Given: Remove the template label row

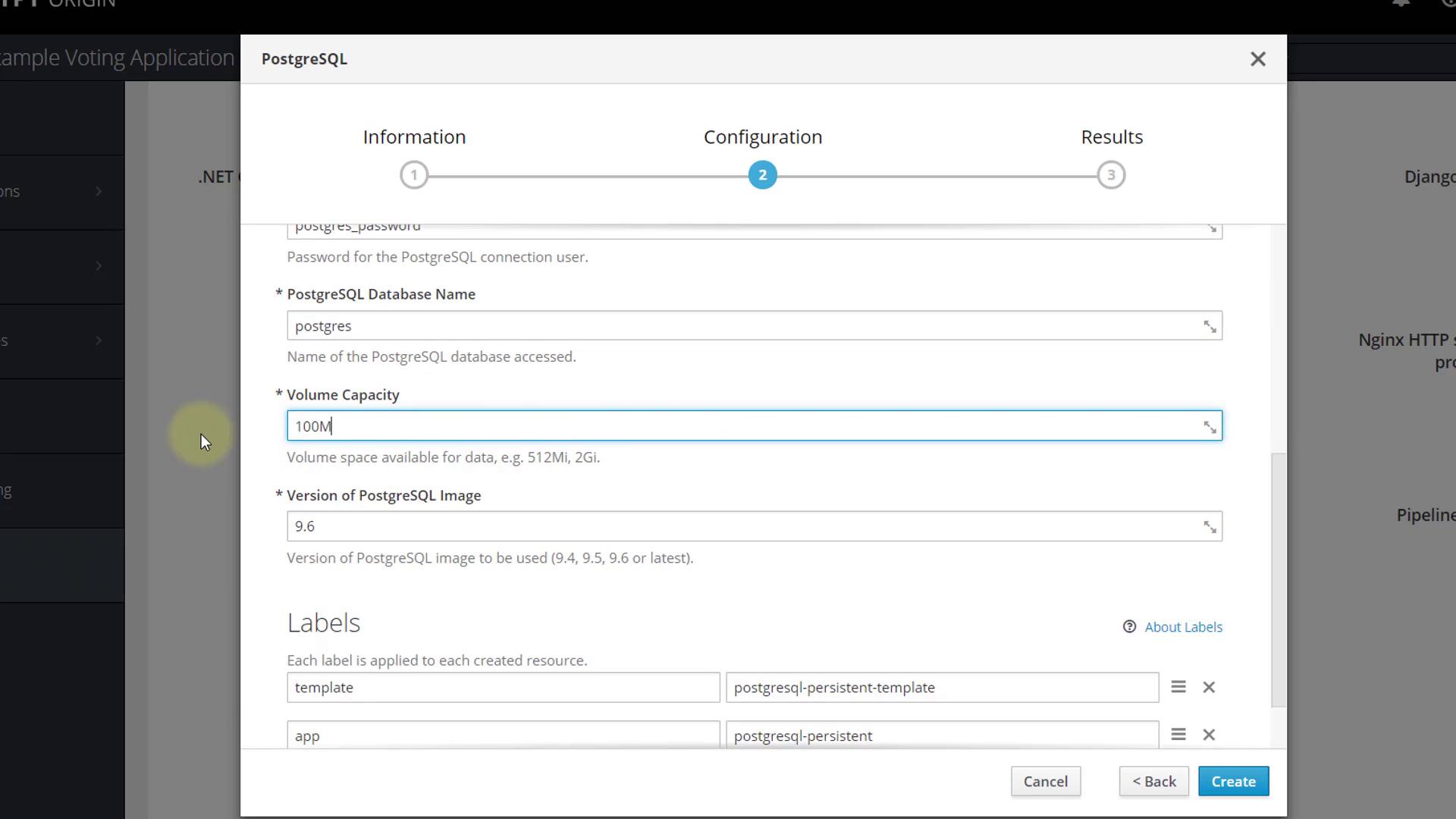Looking at the screenshot, I should coord(1209,687).
